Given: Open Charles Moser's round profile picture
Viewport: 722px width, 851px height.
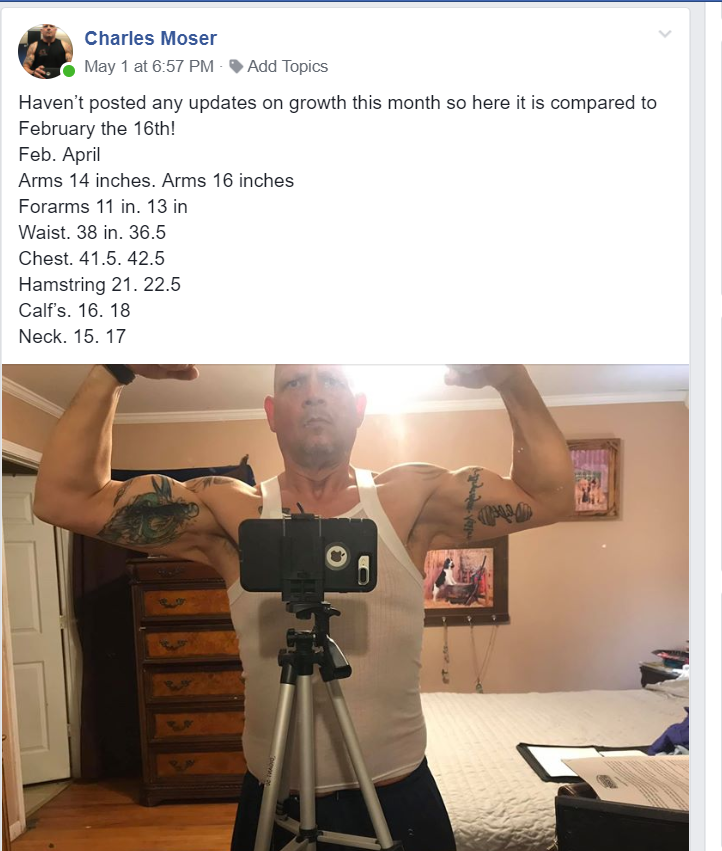Looking at the screenshot, I should click(46, 52).
